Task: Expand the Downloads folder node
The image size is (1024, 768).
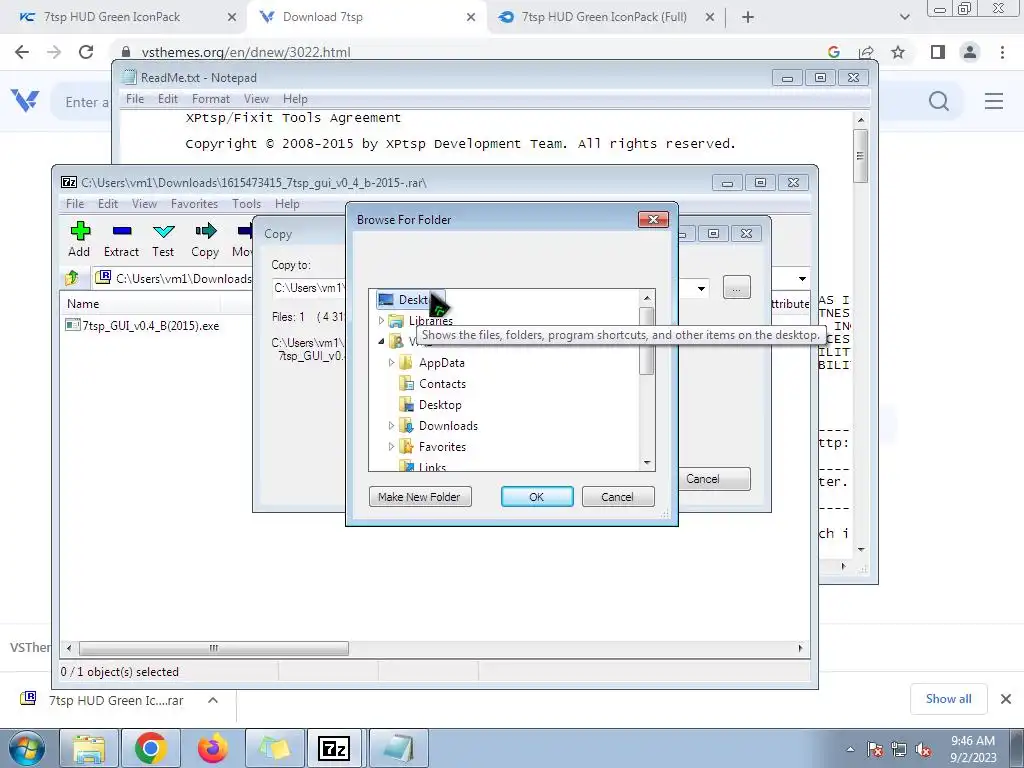Action: tap(391, 426)
